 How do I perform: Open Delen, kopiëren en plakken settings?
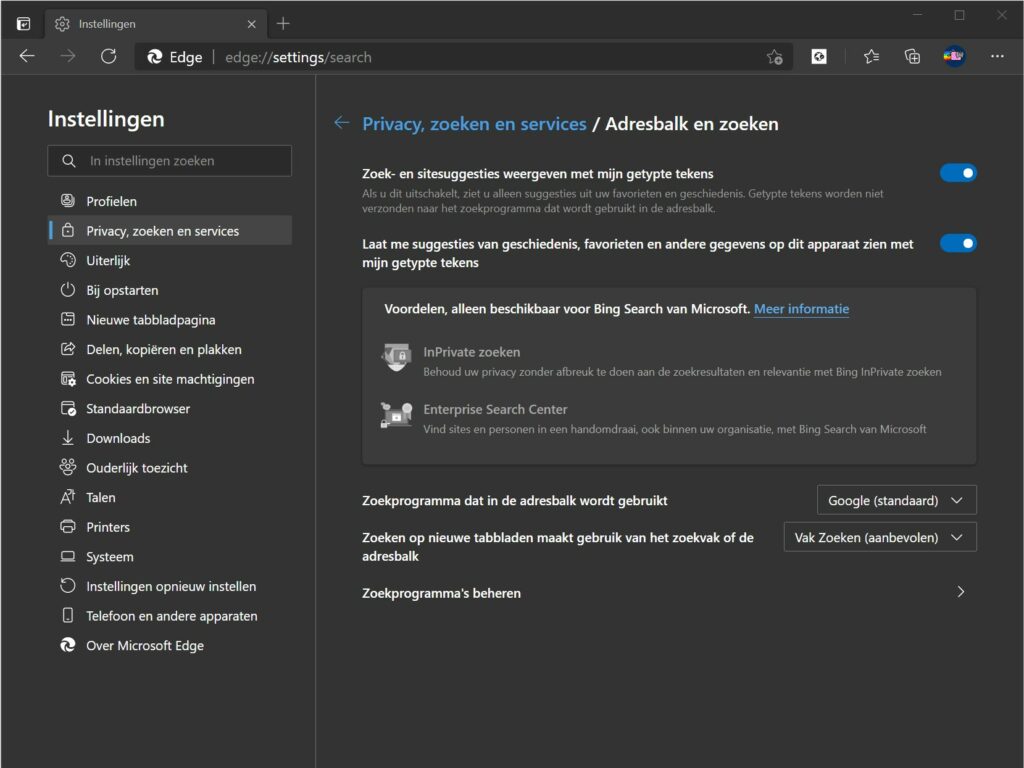click(x=170, y=349)
